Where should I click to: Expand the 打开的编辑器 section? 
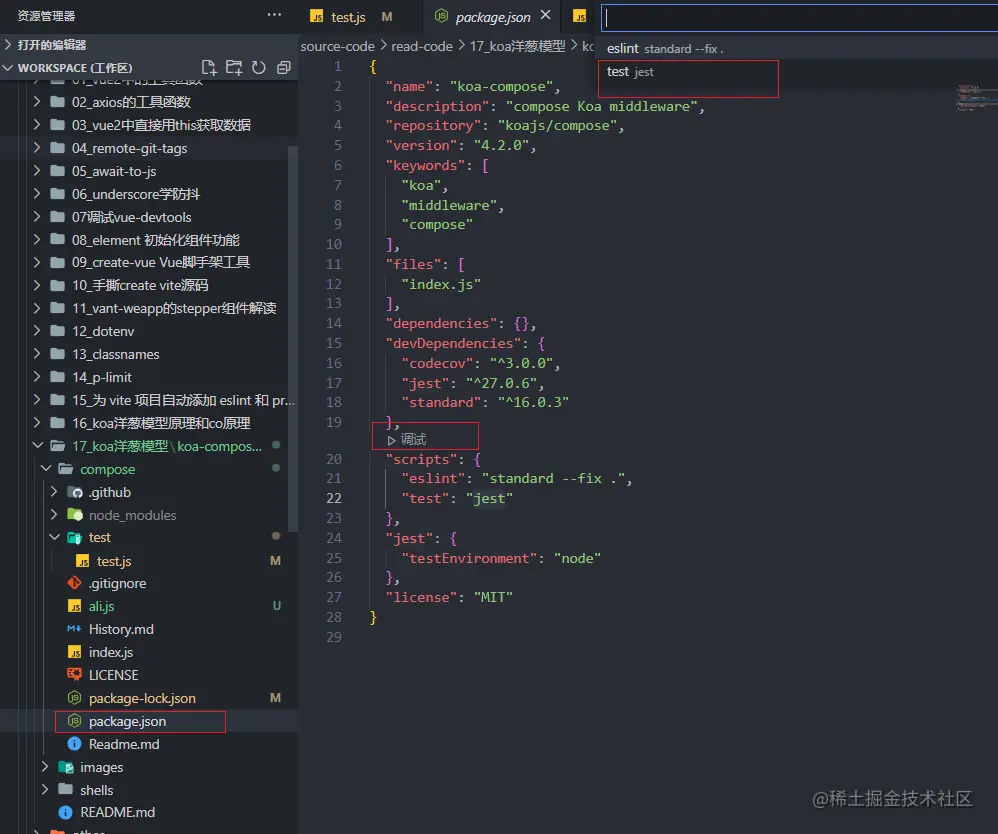[x=149, y=45]
